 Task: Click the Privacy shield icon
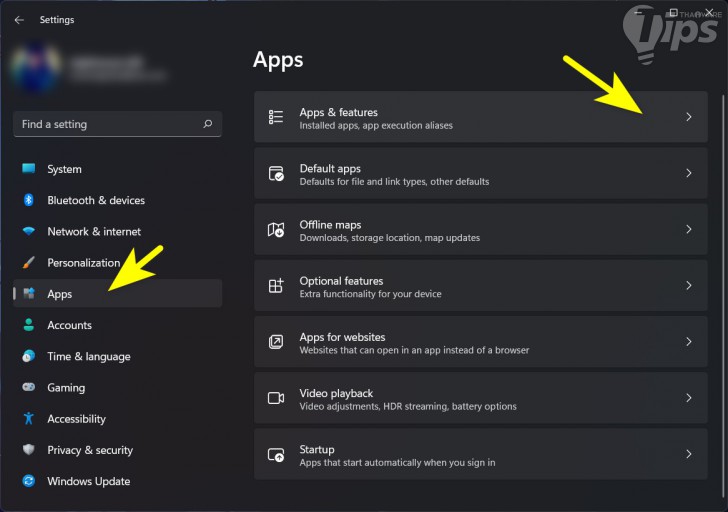click(29, 449)
